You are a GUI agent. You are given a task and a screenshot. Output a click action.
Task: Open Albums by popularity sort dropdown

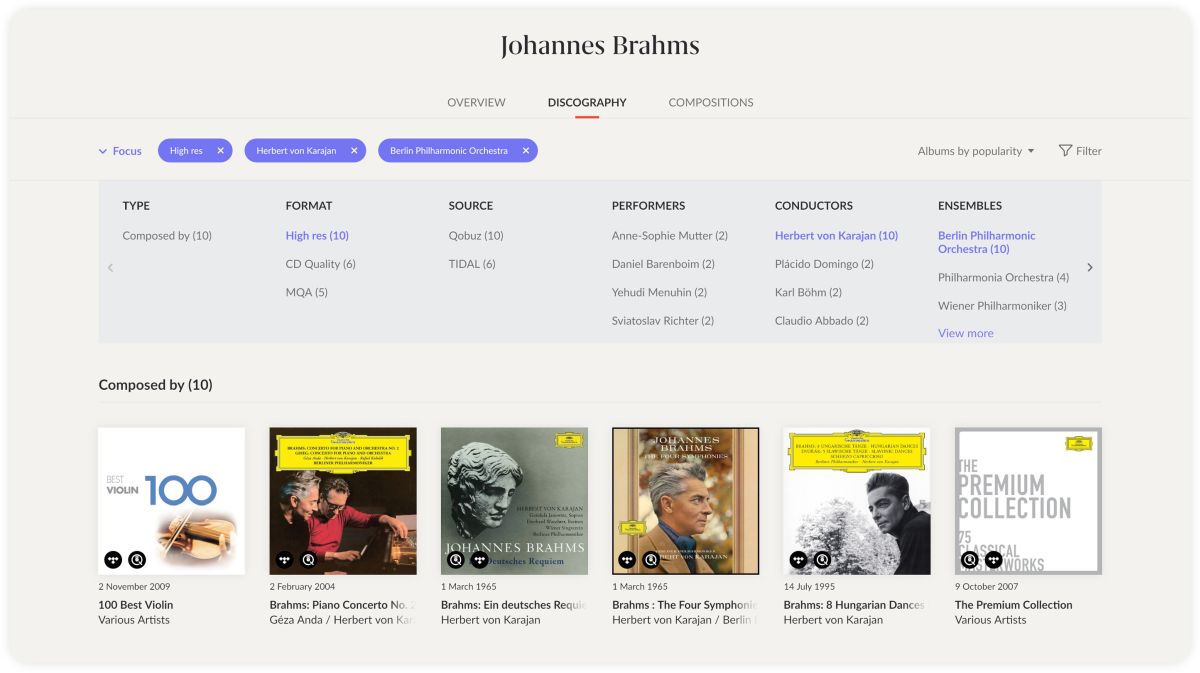click(976, 151)
